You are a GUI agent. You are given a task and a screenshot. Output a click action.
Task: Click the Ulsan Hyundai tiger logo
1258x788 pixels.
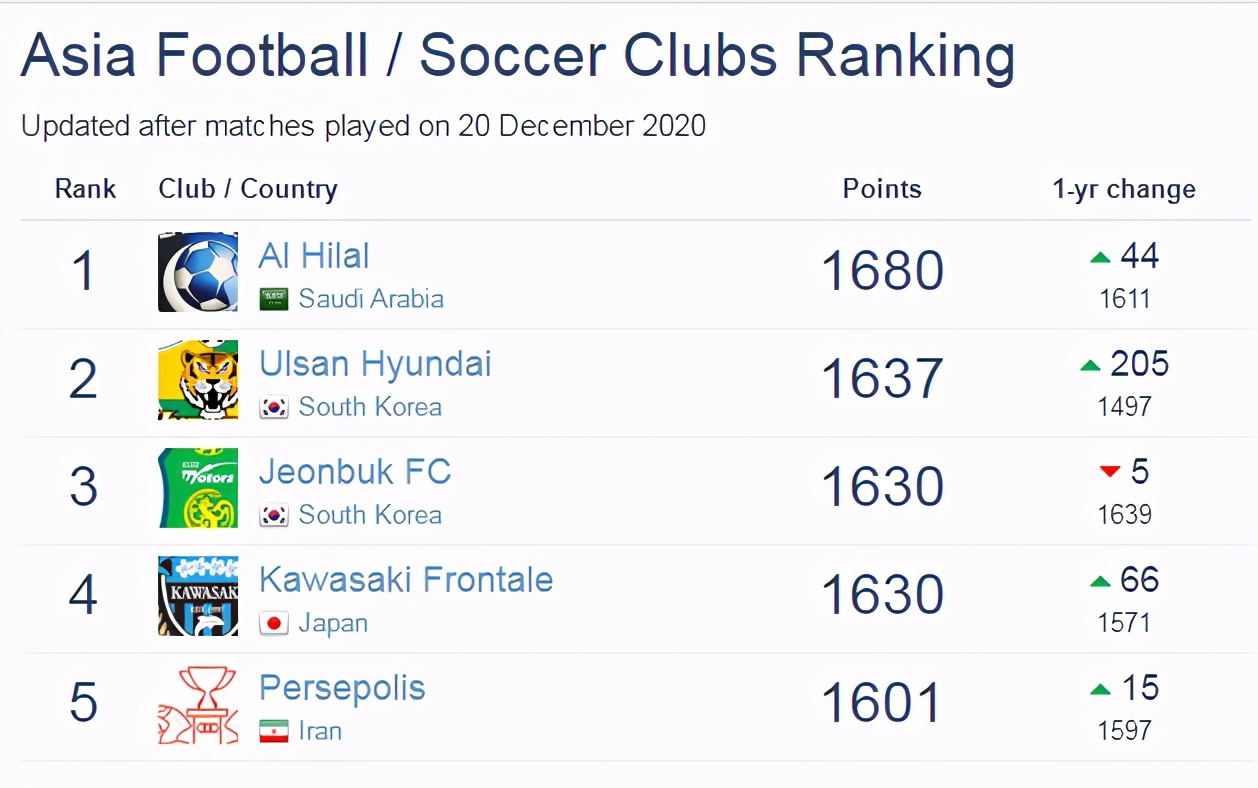[x=198, y=380]
